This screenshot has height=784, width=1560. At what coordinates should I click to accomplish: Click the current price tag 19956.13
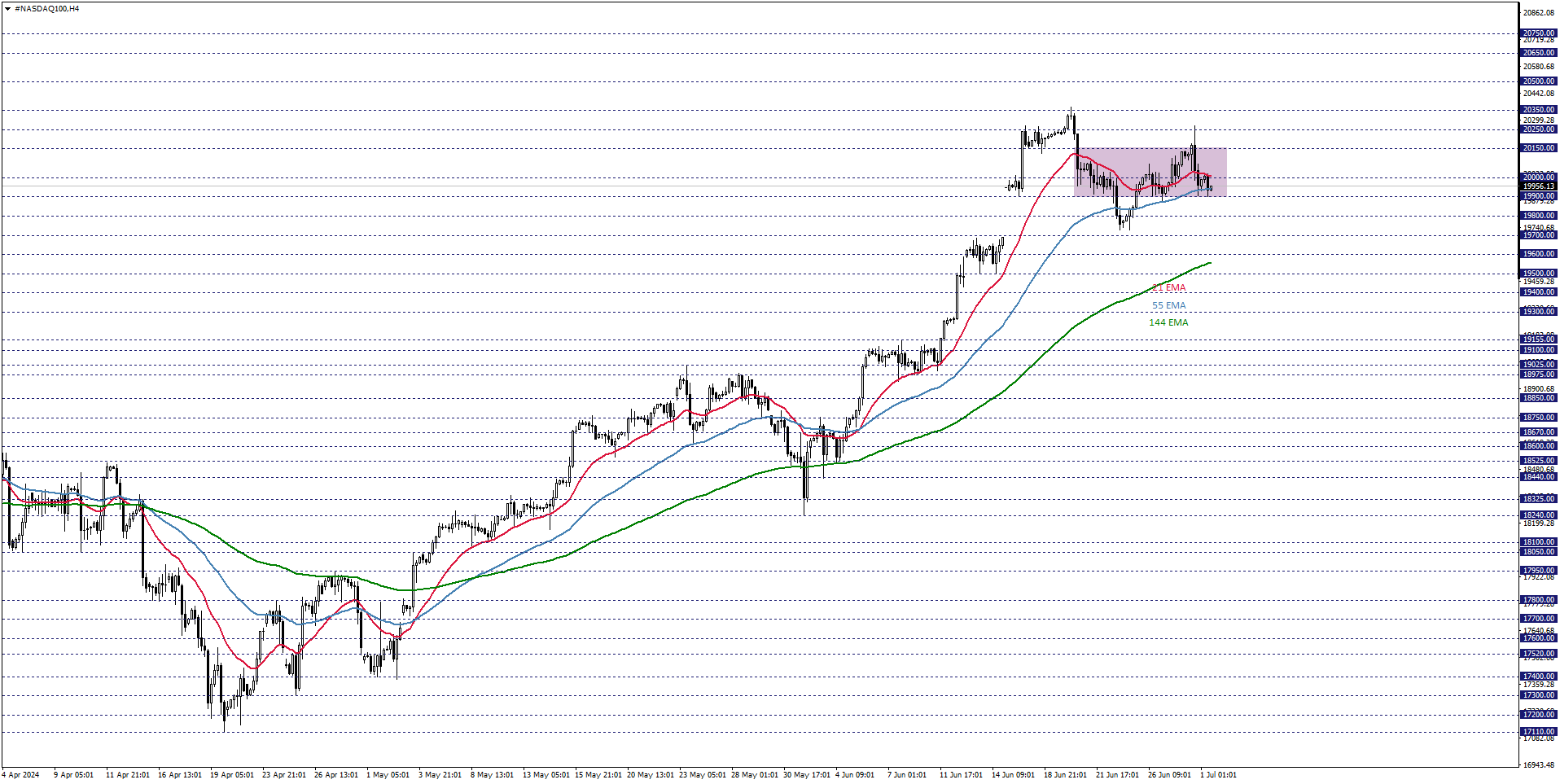click(1539, 186)
